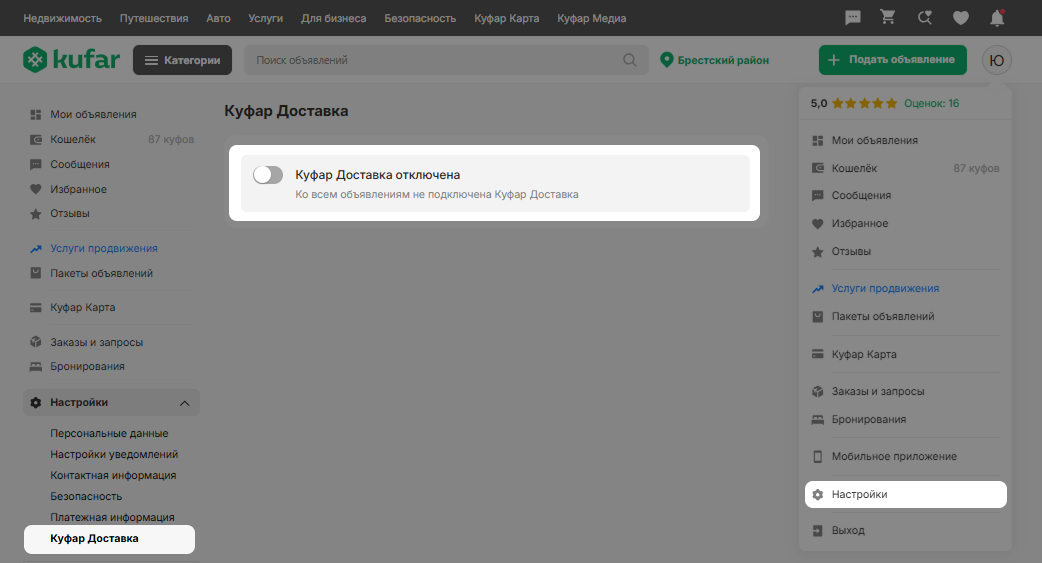This screenshot has height=563, width=1042.
Task: Open the messages chat icon in top bar
Action: [x=853, y=18]
